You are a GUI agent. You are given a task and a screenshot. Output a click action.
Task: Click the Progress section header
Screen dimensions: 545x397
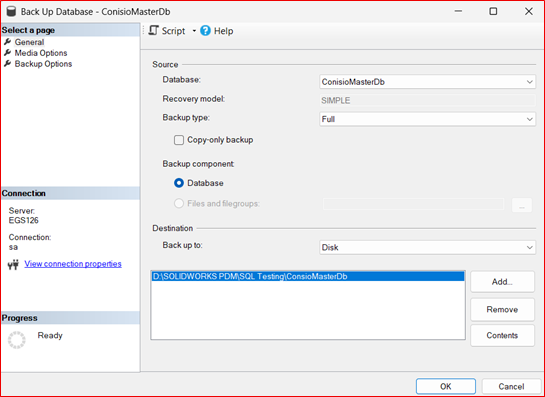pos(71,318)
